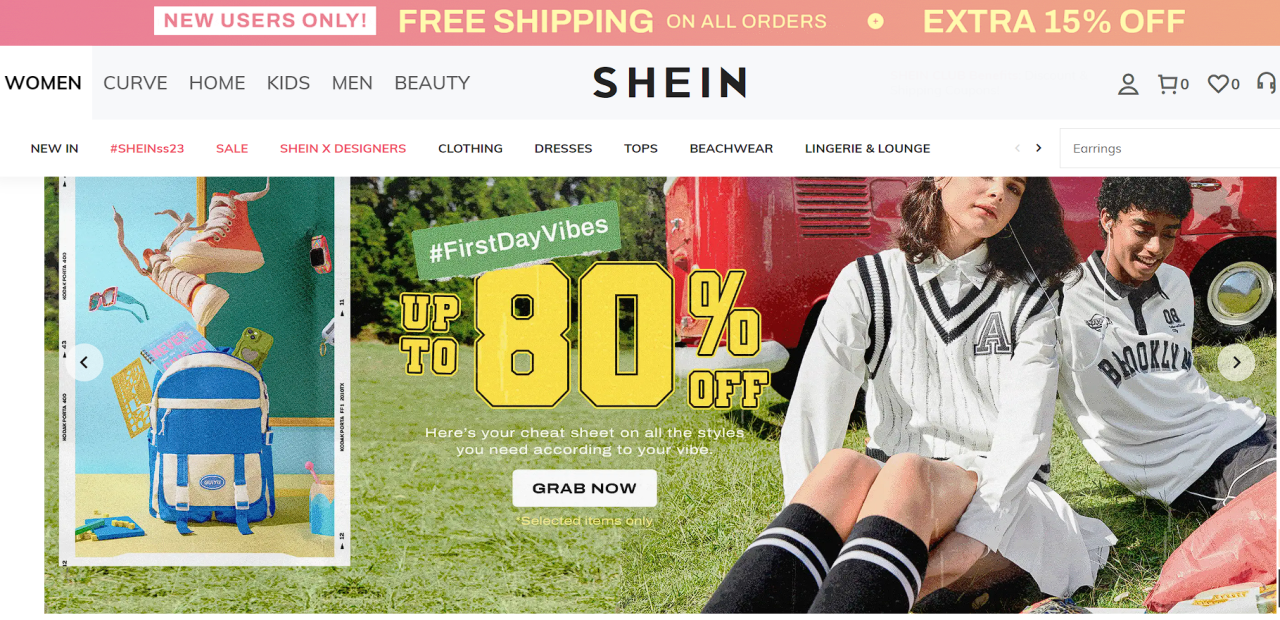Go to previous banner slide arrow
The height and width of the screenshot is (620, 1280).
(x=84, y=362)
